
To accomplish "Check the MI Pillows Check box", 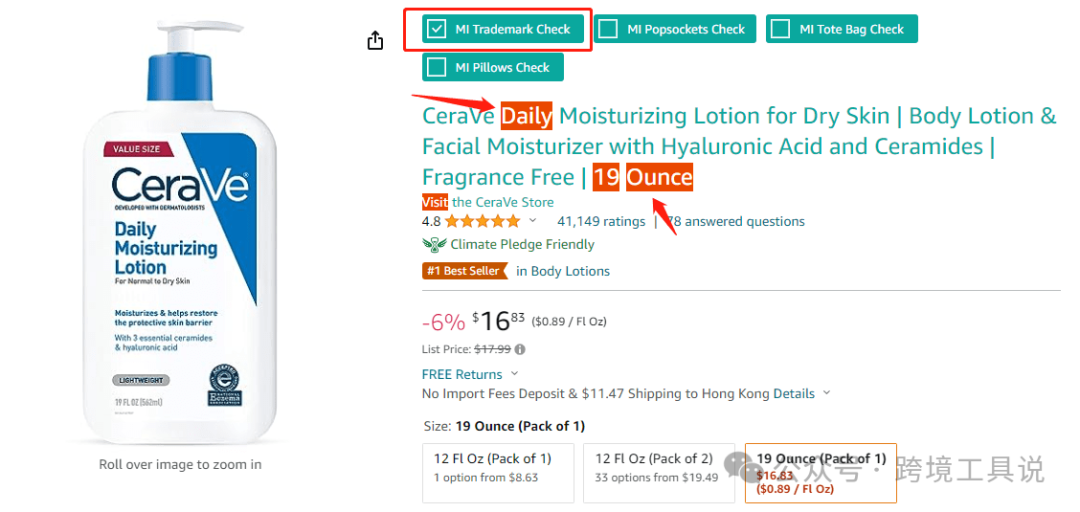I will [436, 67].
